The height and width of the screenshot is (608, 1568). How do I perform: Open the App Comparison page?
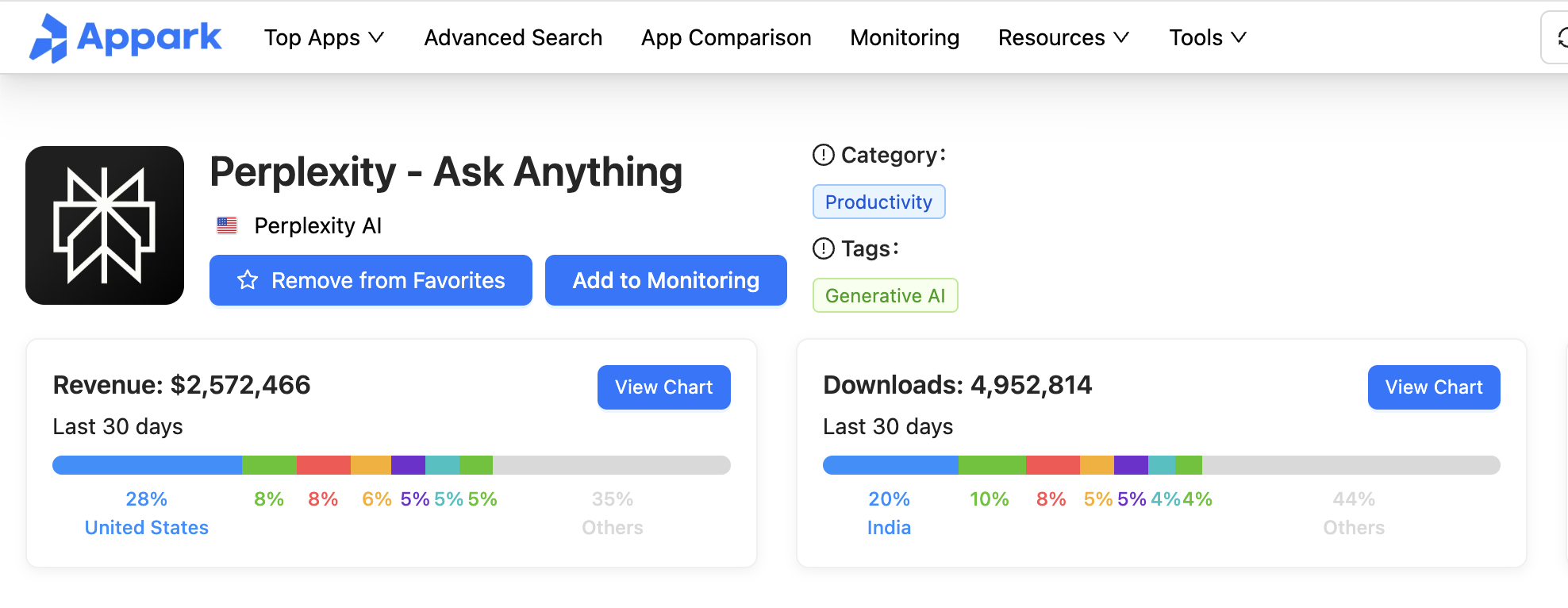click(726, 37)
